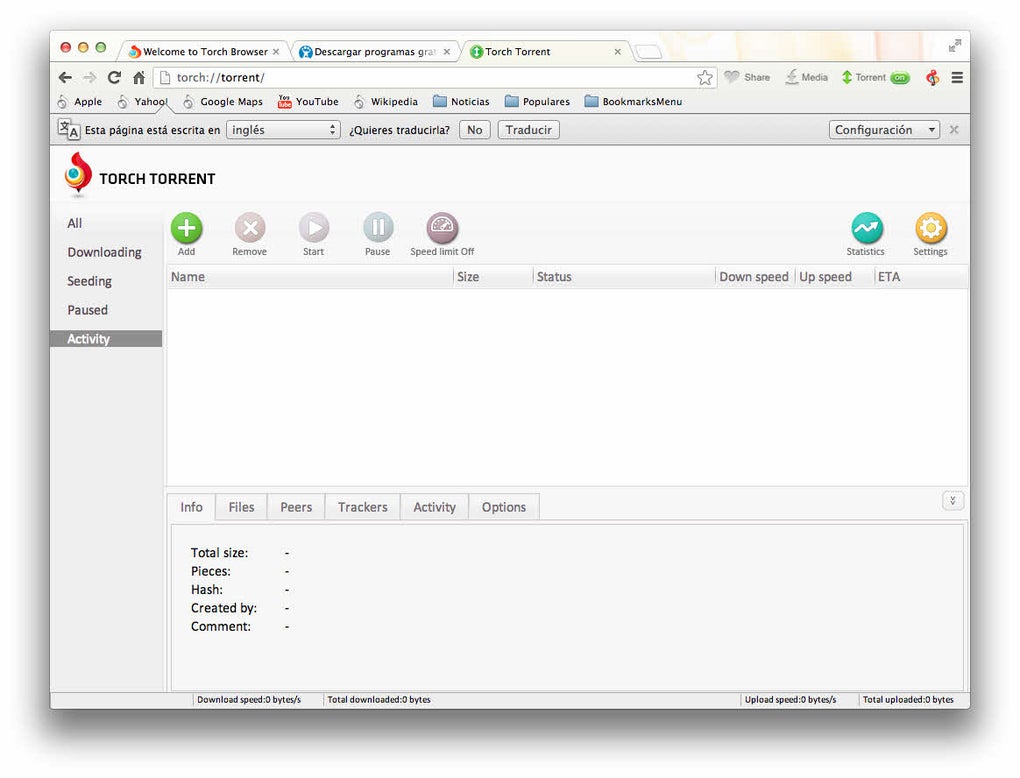Sort by the Status column header
This screenshot has height=778, width=1020.
point(624,277)
